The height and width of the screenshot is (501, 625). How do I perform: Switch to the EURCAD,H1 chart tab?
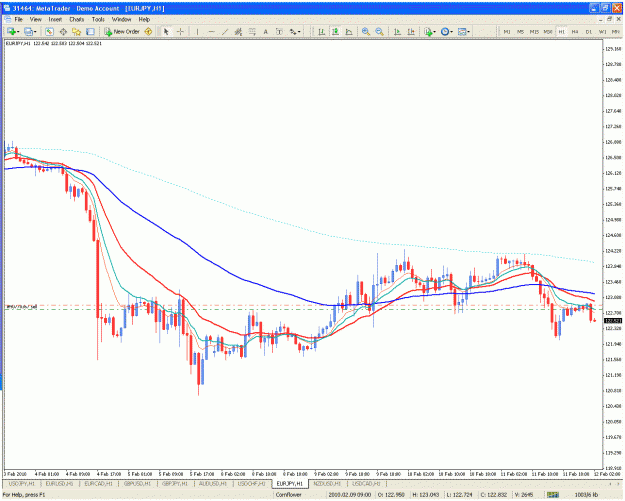98,483
